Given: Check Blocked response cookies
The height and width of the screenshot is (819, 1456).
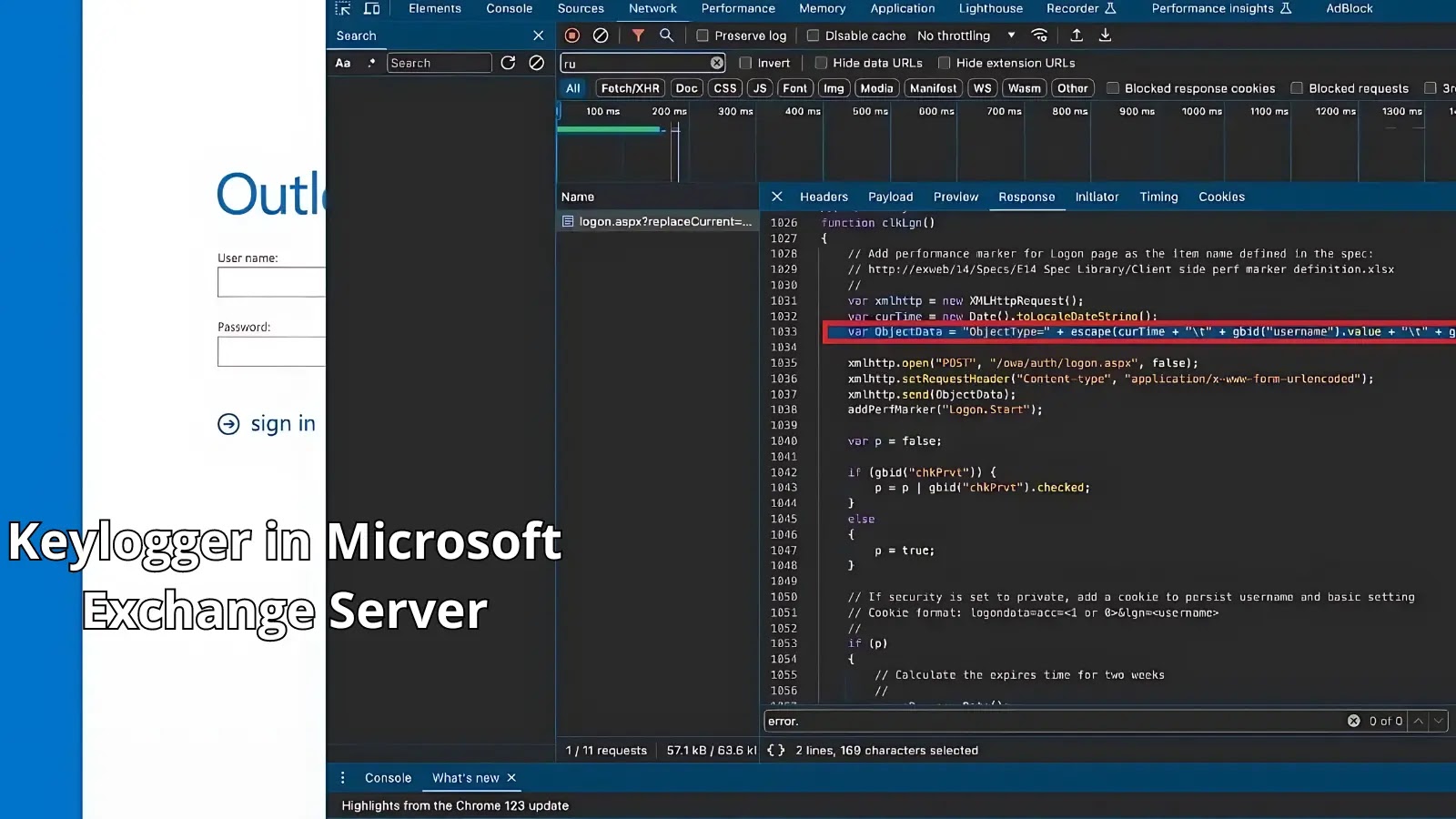Looking at the screenshot, I should [1112, 88].
